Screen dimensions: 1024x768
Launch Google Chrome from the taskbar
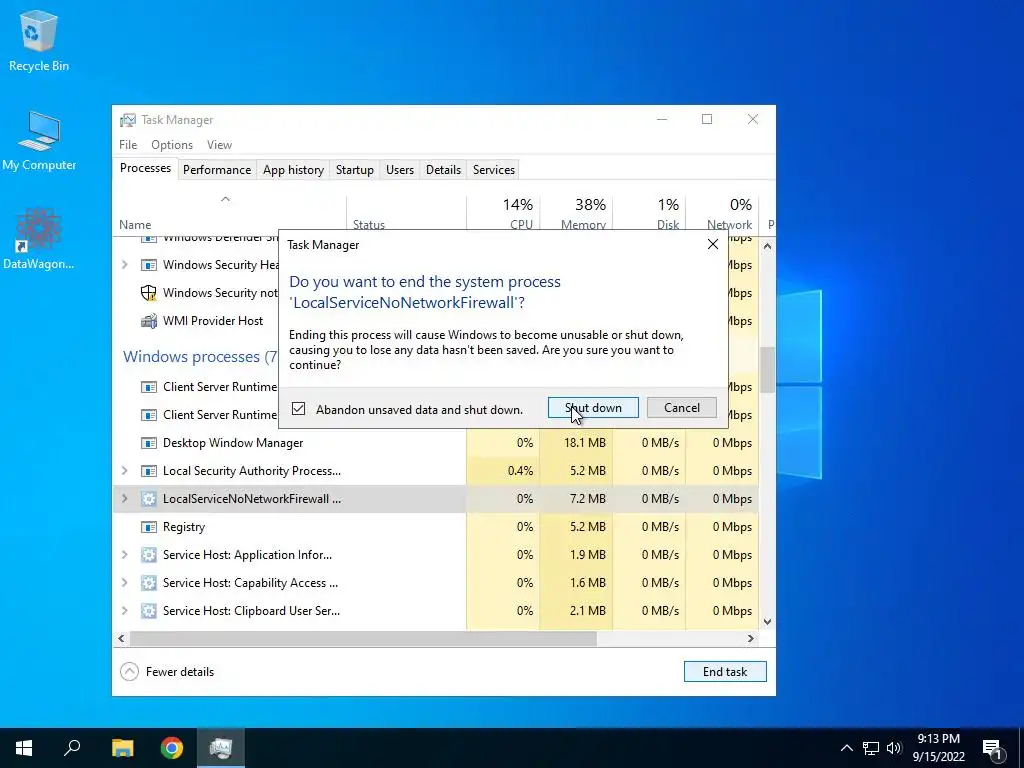(172, 748)
